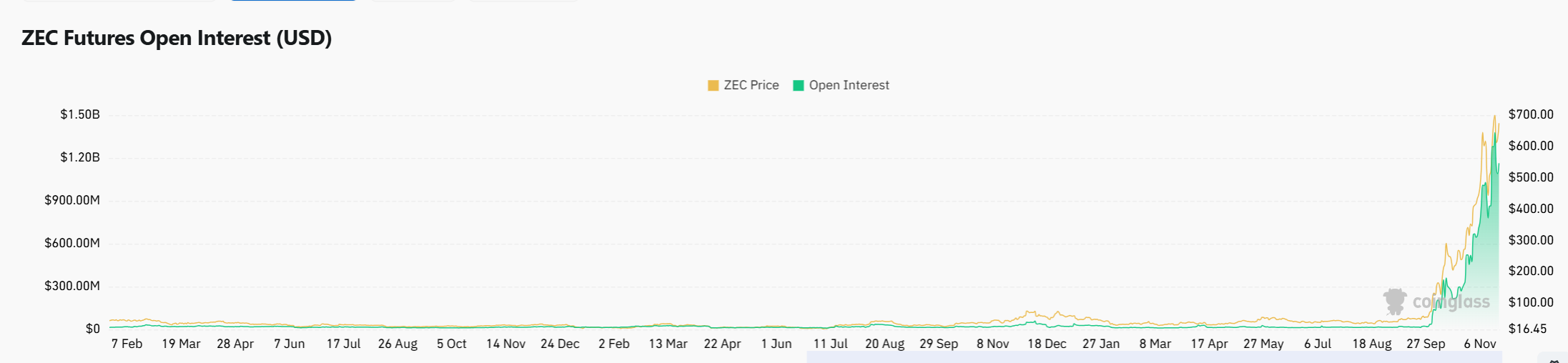Viewport: 1568px width, 363px height.
Task: Click the $700.00 right axis label
Action: (x=1530, y=114)
